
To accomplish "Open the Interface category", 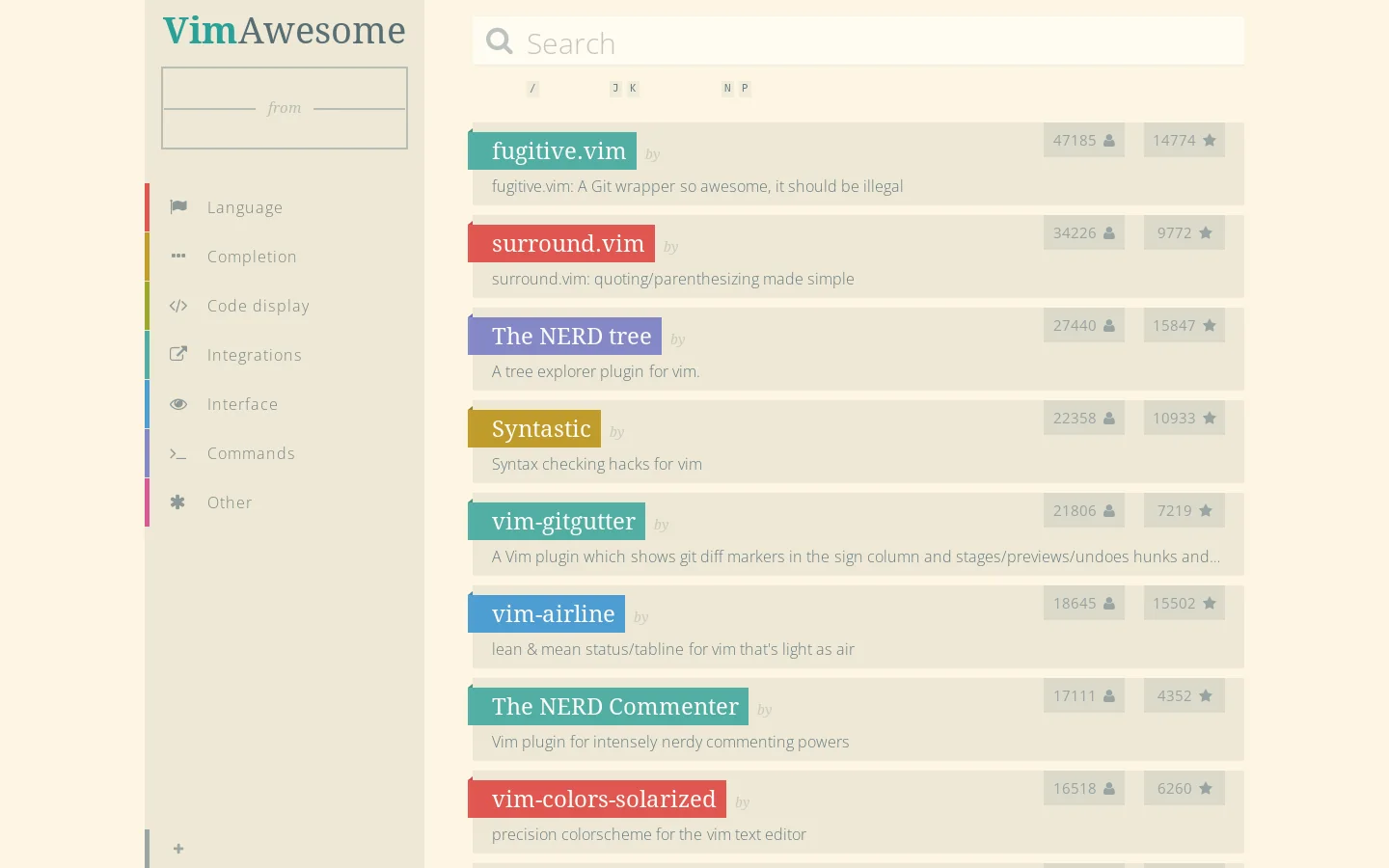I will click(x=285, y=404).
